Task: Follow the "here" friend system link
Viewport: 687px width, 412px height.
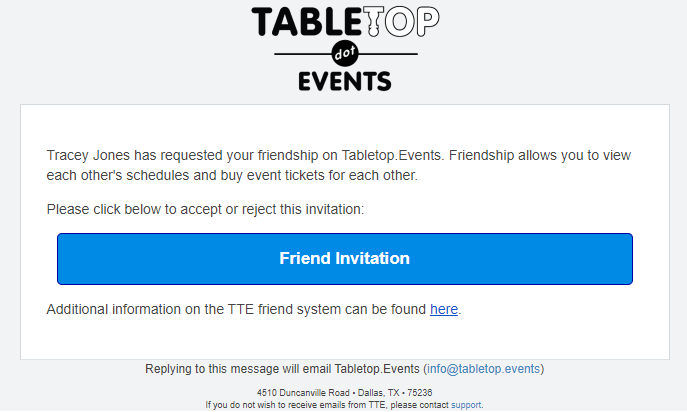Action: coord(444,309)
